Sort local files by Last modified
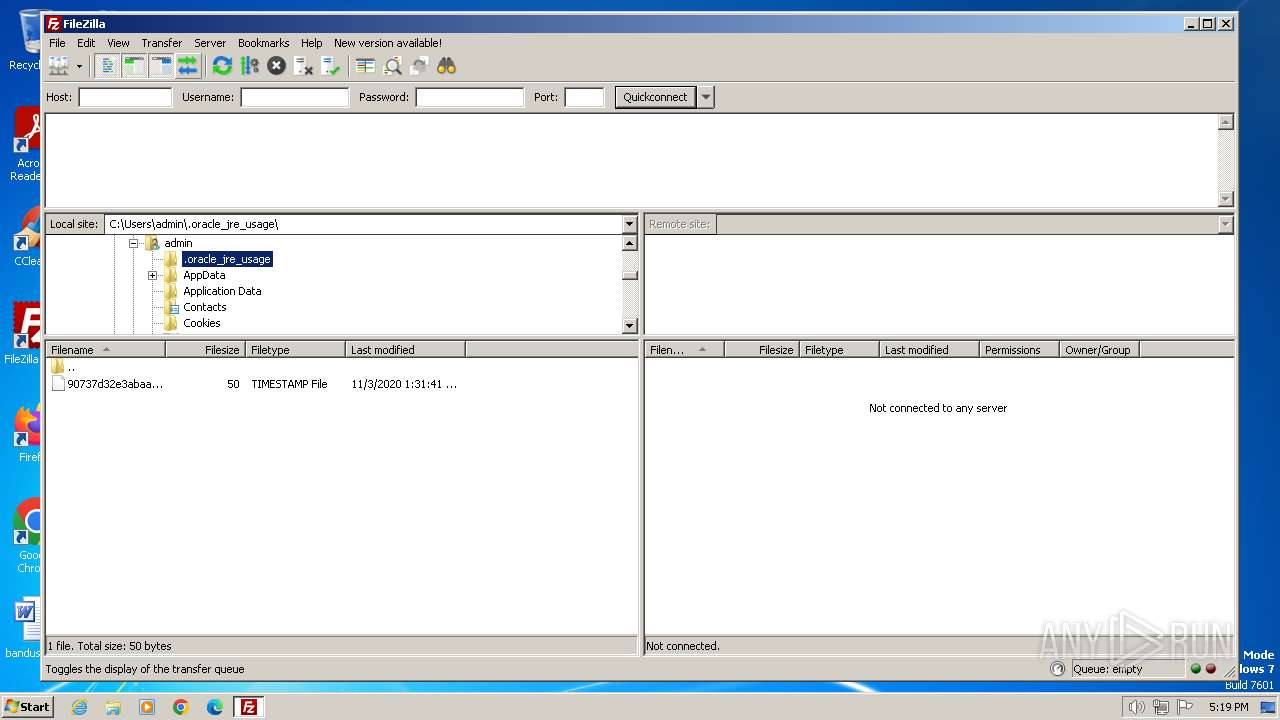This screenshot has width=1280, height=720. pos(405,350)
